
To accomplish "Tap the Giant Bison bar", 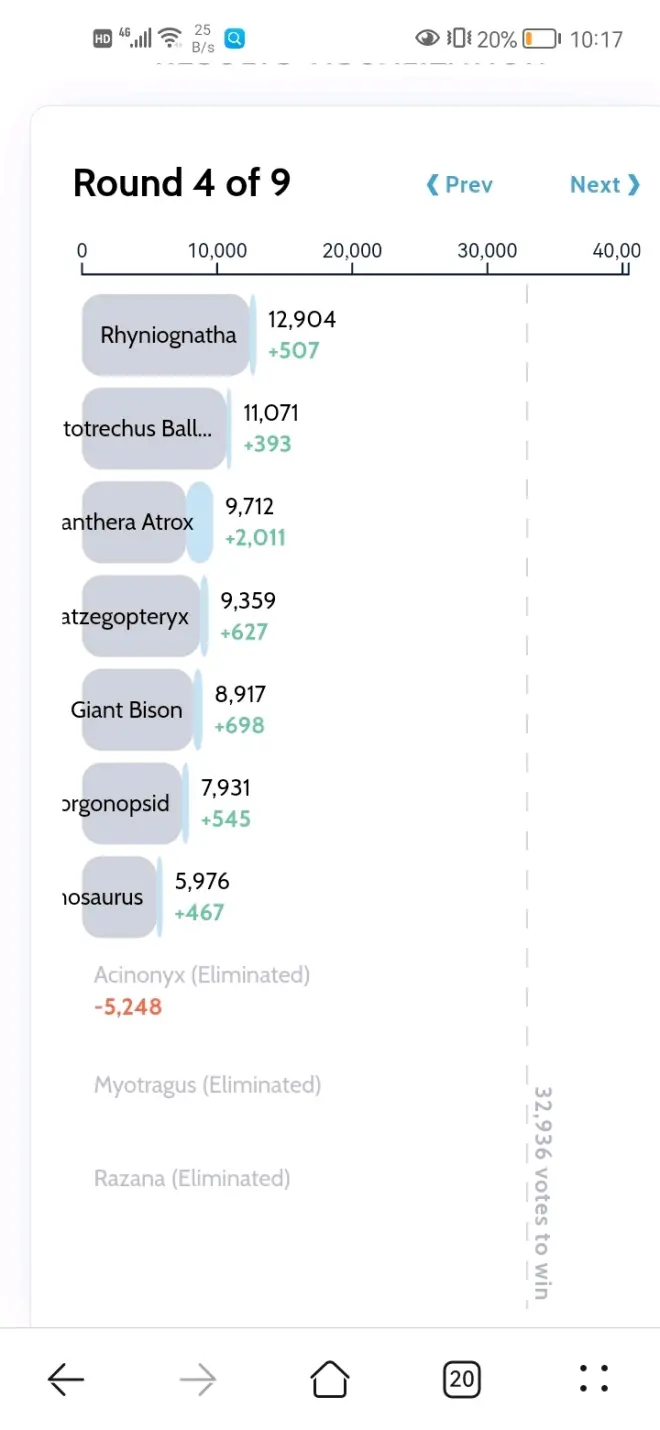I will pos(137,710).
